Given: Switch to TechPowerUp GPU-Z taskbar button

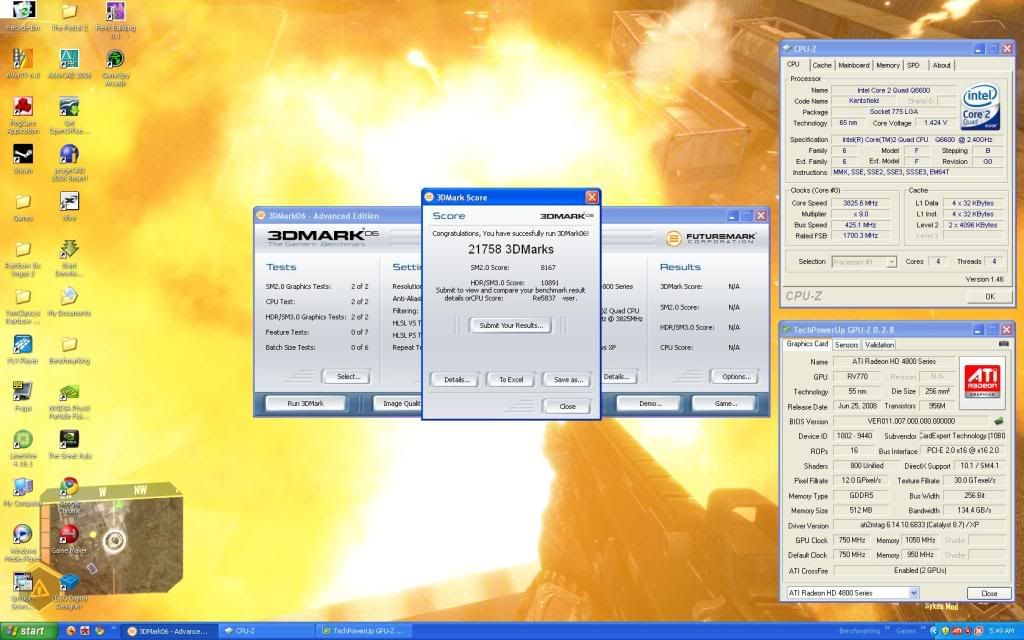Looking at the screenshot, I should pos(363,631).
